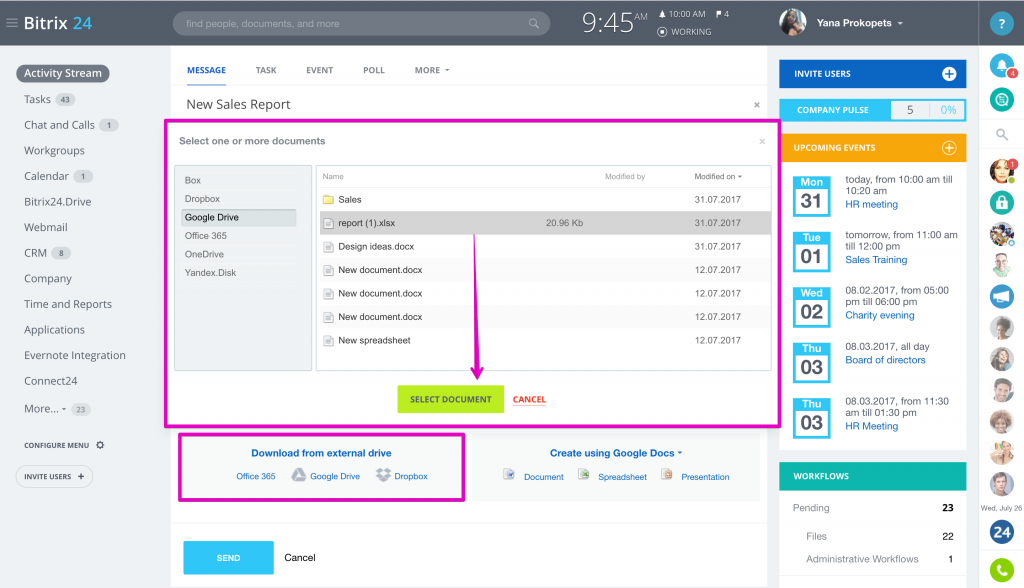Click the Sales folder icon
1024x588 pixels.
point(328,199)
